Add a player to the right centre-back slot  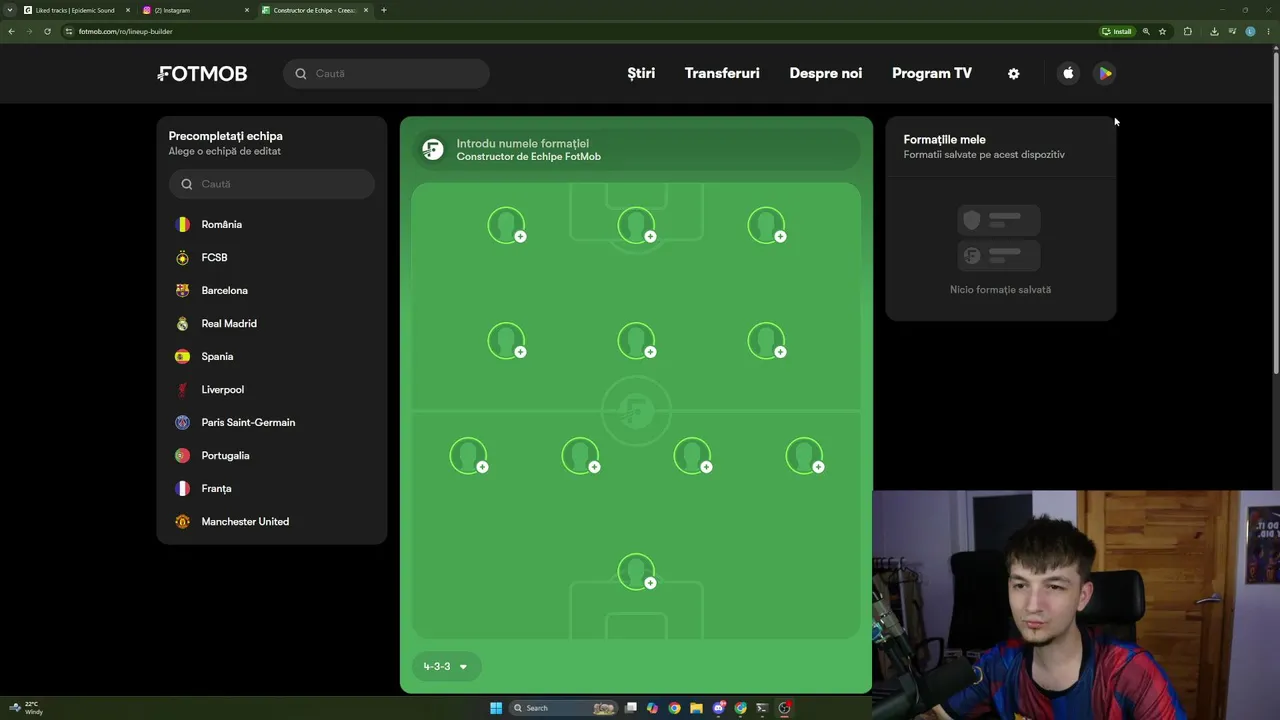[693, 456]
